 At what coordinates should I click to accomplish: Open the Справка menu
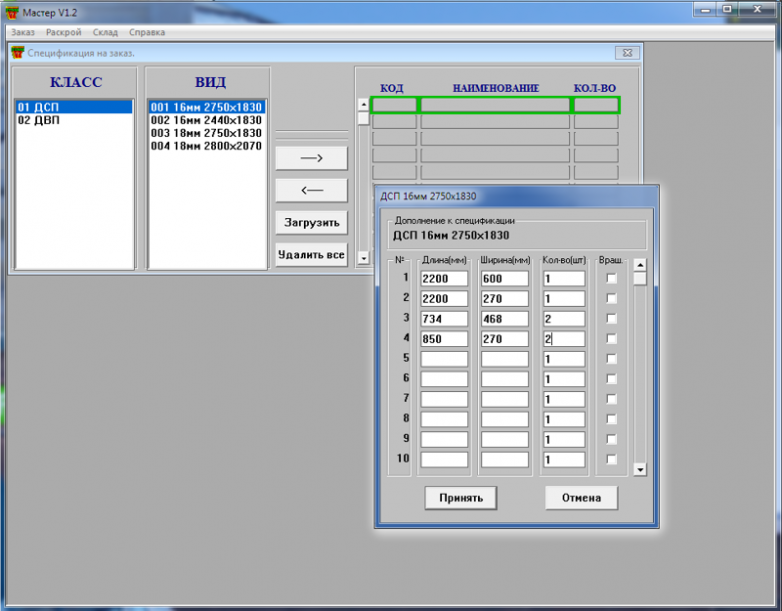click(147, 32)
